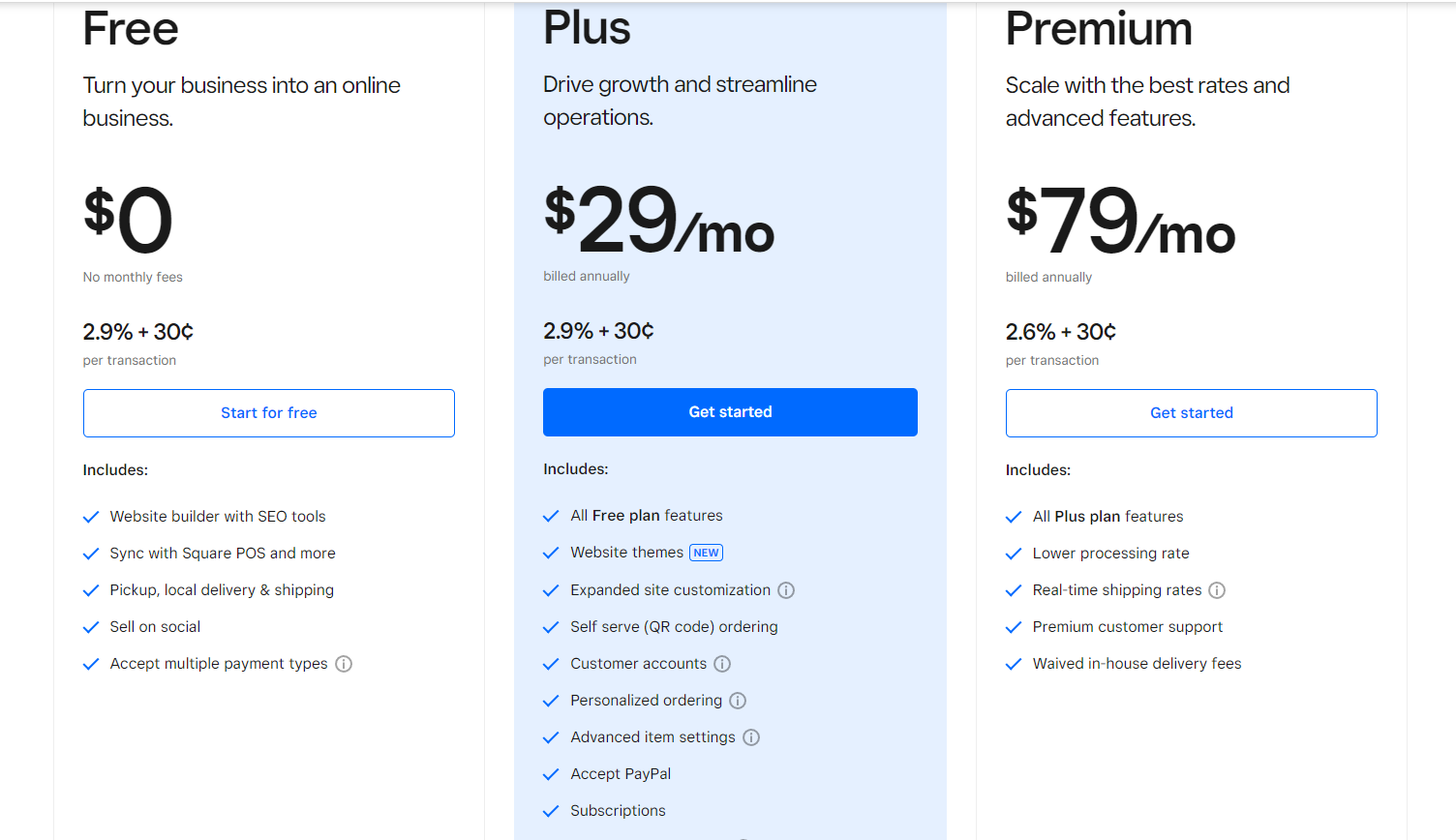Click All Plus plan features text
The height and width of the screenshot is (840, 1456).
click(1107, 517)
